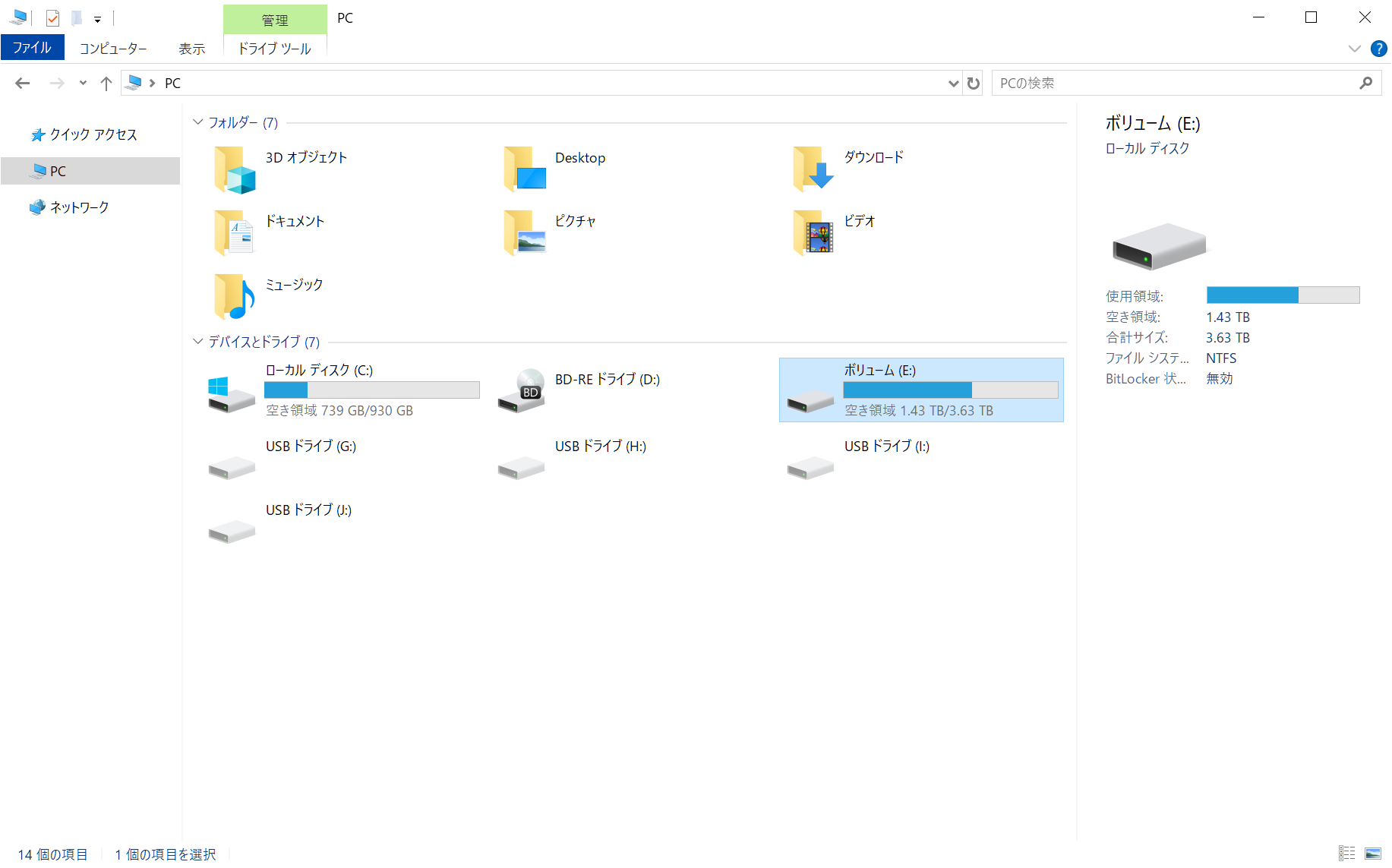Collapse the フォルダー (7) group

tap(197, 122)
